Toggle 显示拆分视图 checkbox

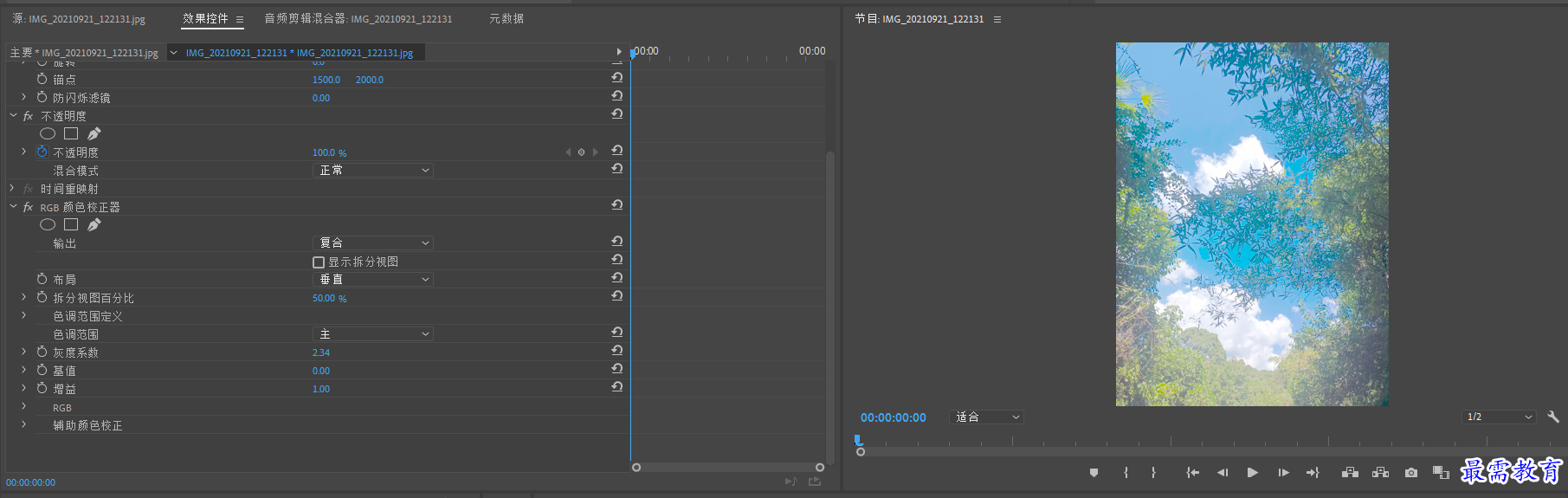[x=319, y=262]
